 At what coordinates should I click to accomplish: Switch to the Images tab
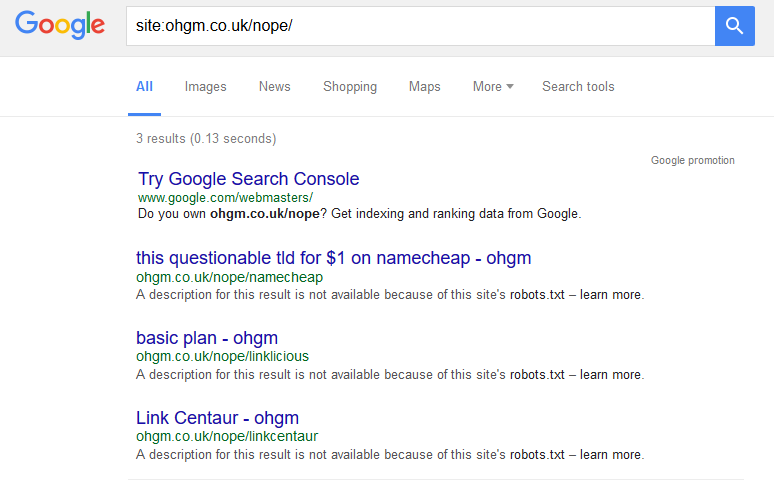(205, 87)
